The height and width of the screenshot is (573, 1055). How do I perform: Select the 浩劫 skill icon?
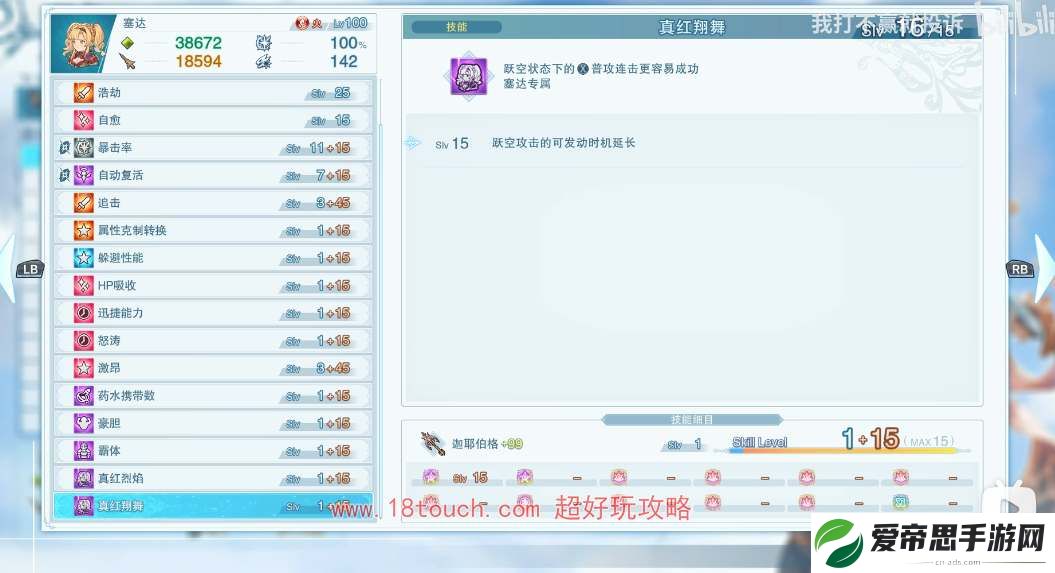click(x=83, y=92)
